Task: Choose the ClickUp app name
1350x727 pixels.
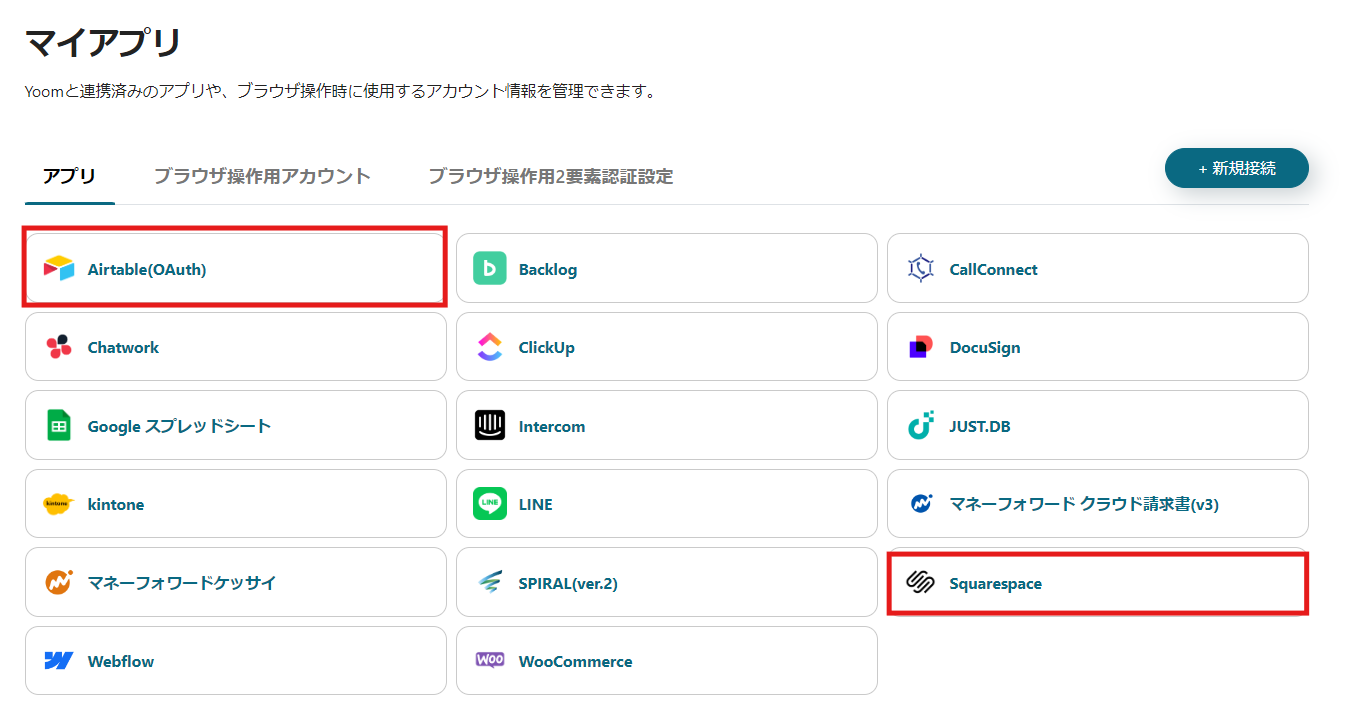Action: (x=547, y=348)
